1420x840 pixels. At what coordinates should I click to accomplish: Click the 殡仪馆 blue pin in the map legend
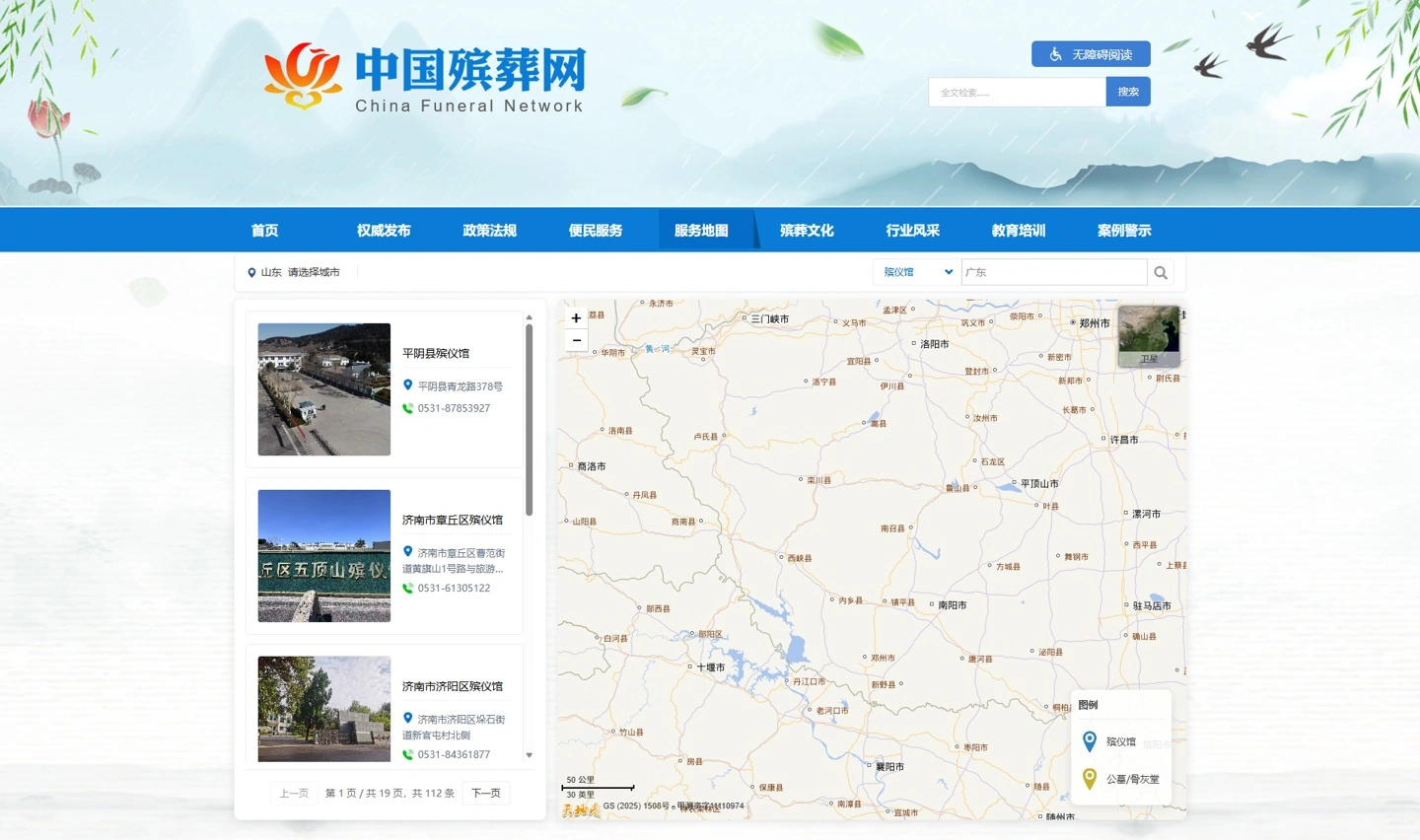tap(1090, 741)
